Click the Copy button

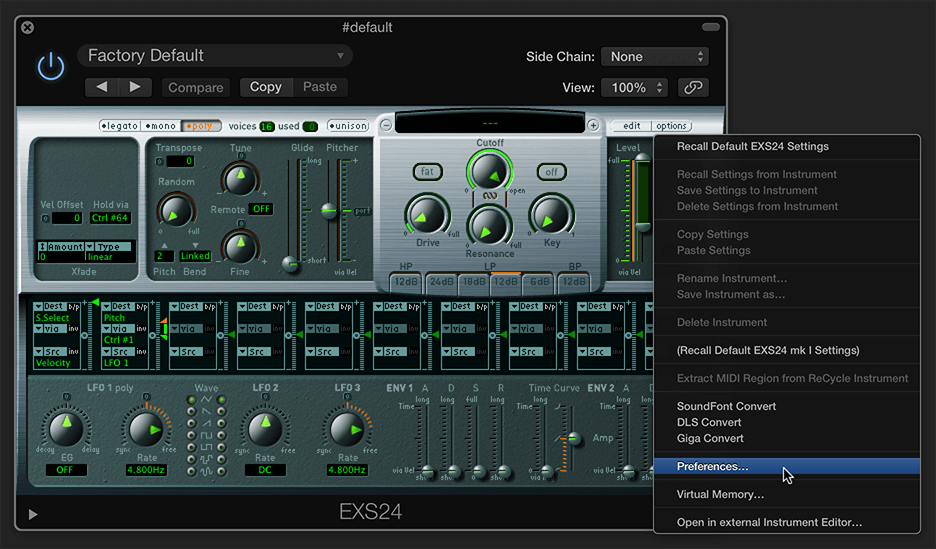[x=266, y=87]
